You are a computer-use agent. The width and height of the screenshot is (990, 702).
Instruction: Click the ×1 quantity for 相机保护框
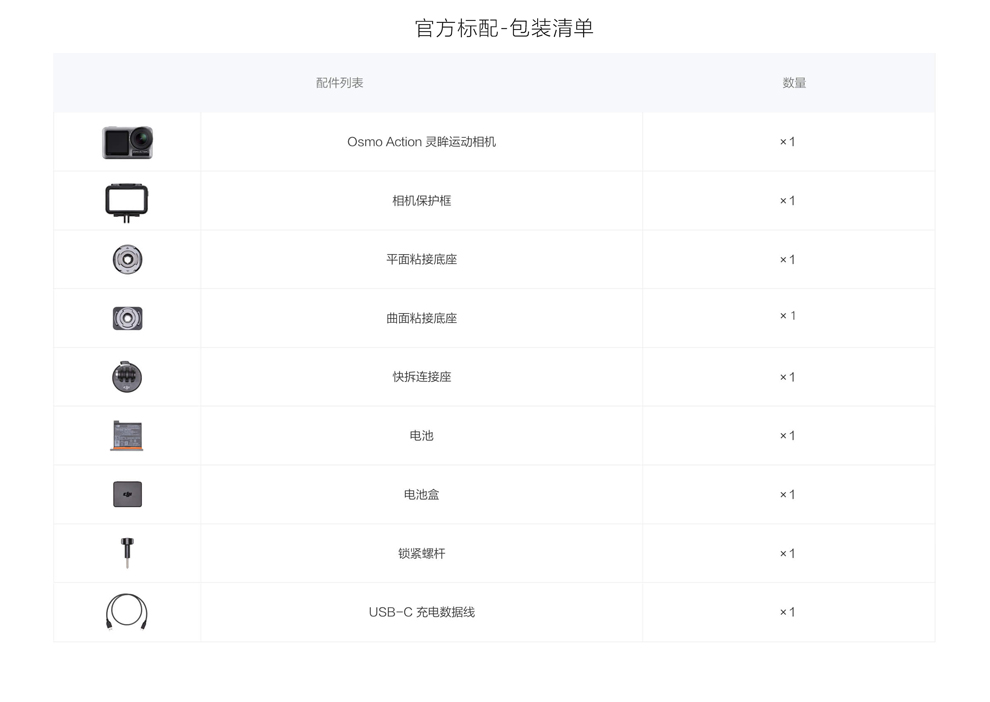[x=787, y=201]
